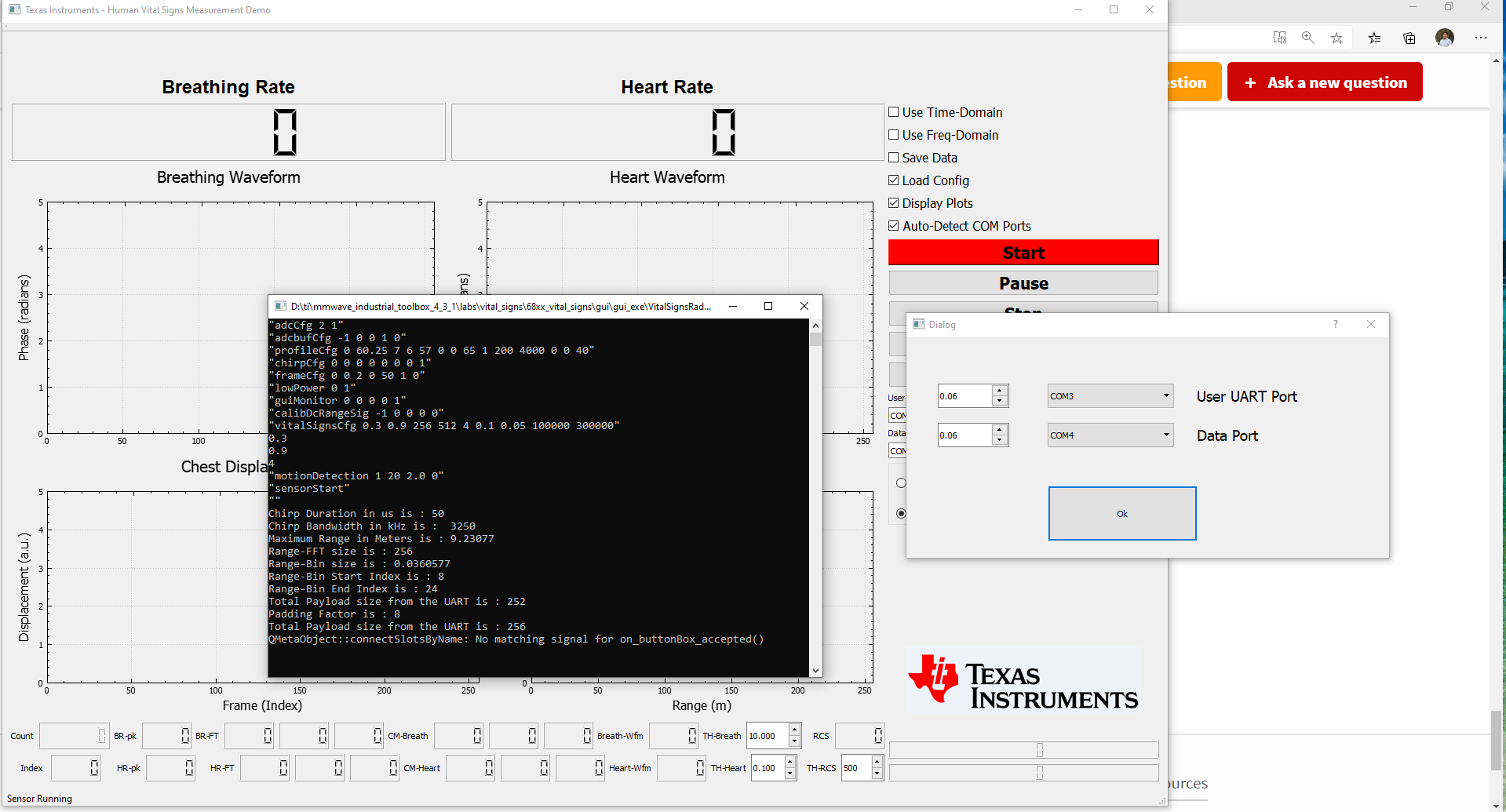Increase the top 0.06 spinbox value
The width and height of the screenshot is (1506, 812).
point(1000,391)
